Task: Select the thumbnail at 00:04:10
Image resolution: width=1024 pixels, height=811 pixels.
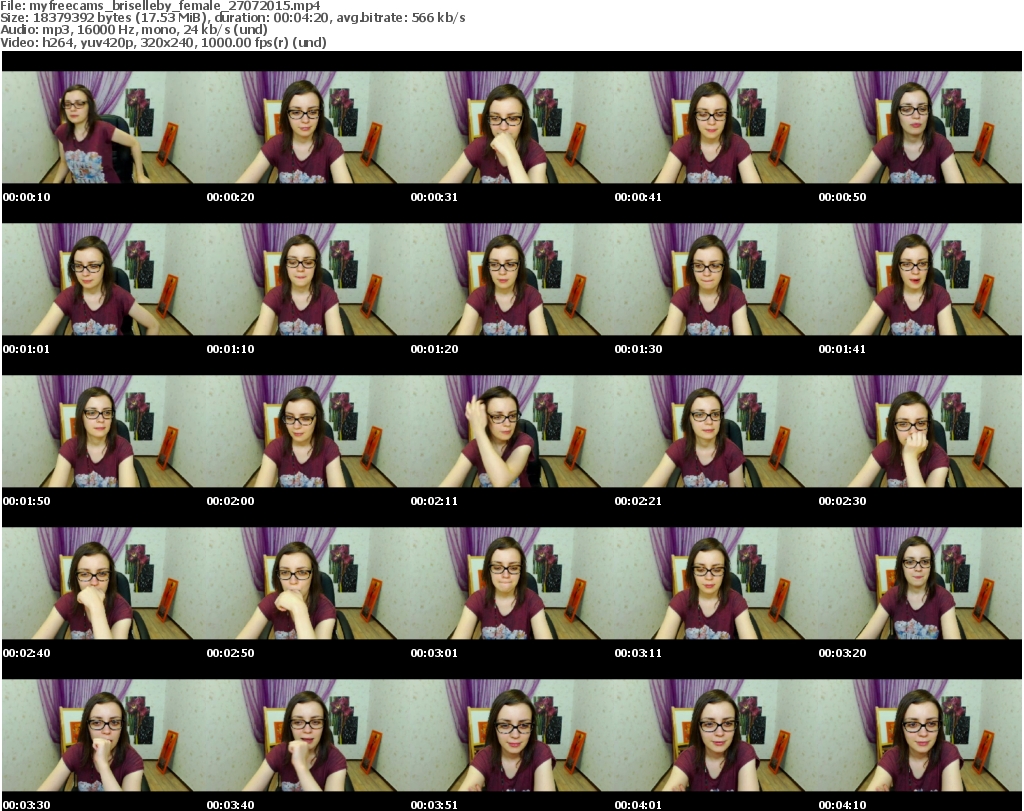Action: [x=920, y=735]
